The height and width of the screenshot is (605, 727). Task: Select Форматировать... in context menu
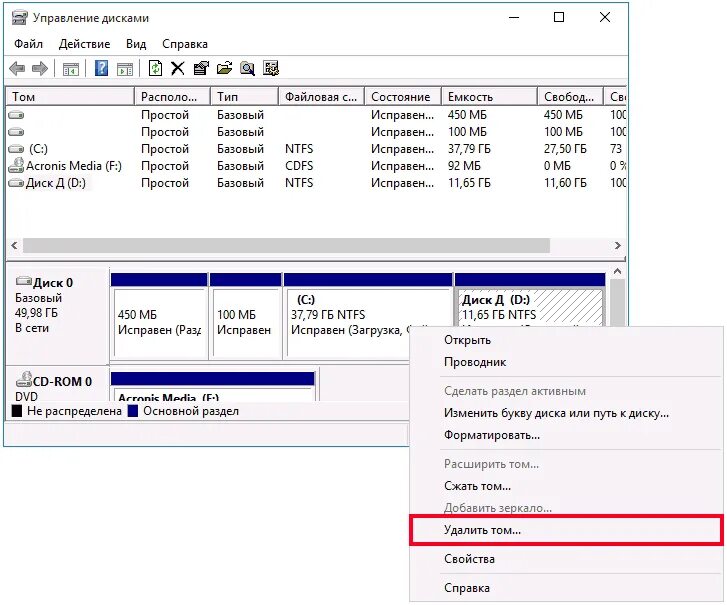(x=566, y=435)
